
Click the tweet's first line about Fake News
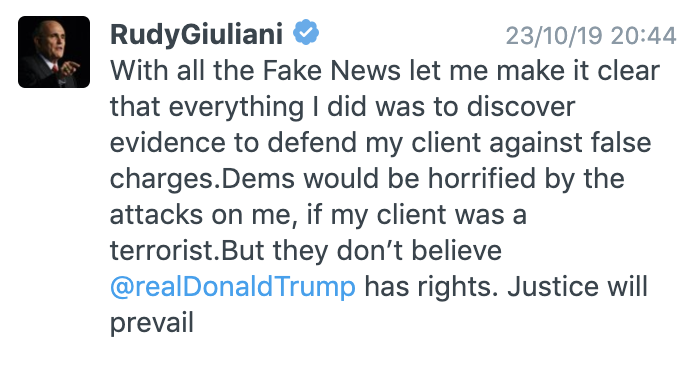point(385,71)
